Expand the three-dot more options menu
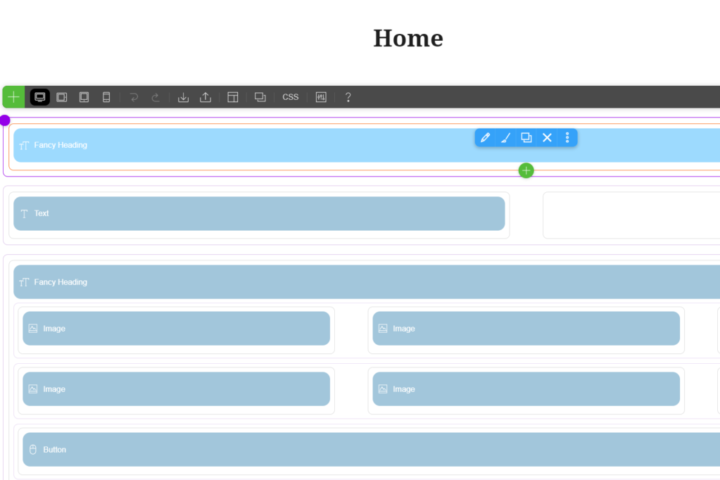 pos(567,138)
